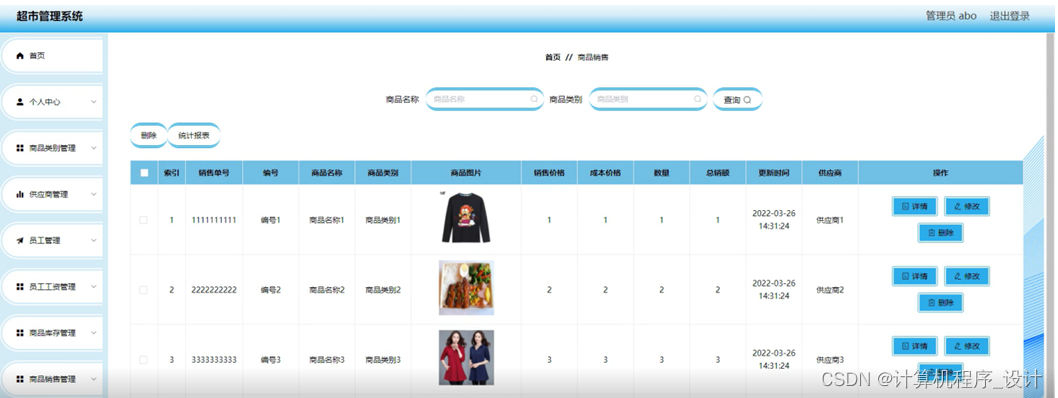Click the 总销额 column header

click(717, 173)
